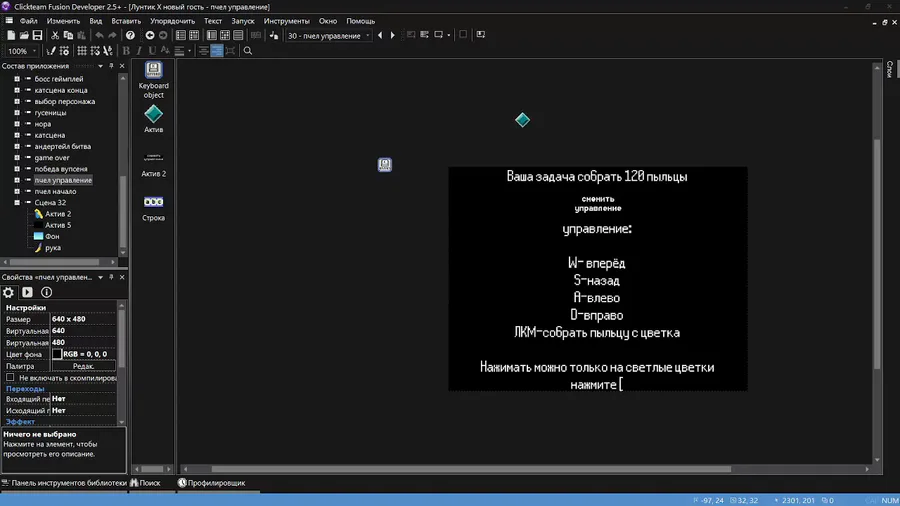Collapse the 'Сцена 32' tree node

(17, 203)
